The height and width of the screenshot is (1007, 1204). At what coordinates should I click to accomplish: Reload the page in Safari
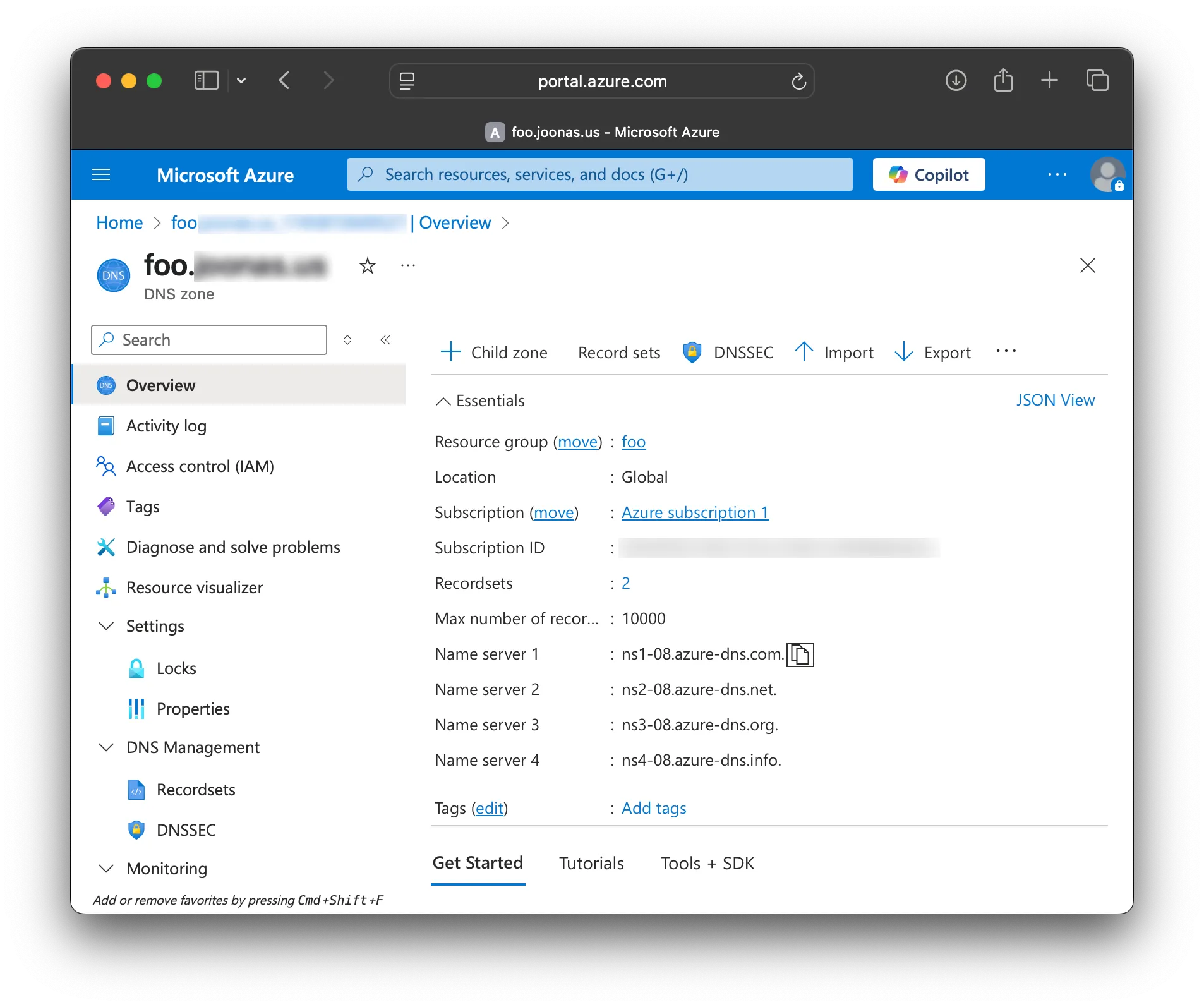coord(798,81)
